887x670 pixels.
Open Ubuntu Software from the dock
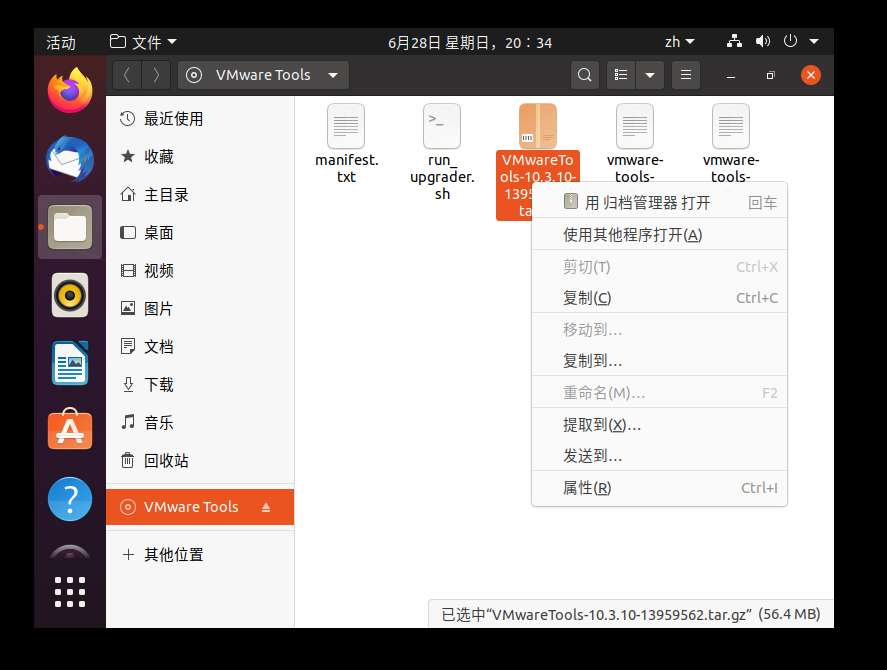coord(70,430)
